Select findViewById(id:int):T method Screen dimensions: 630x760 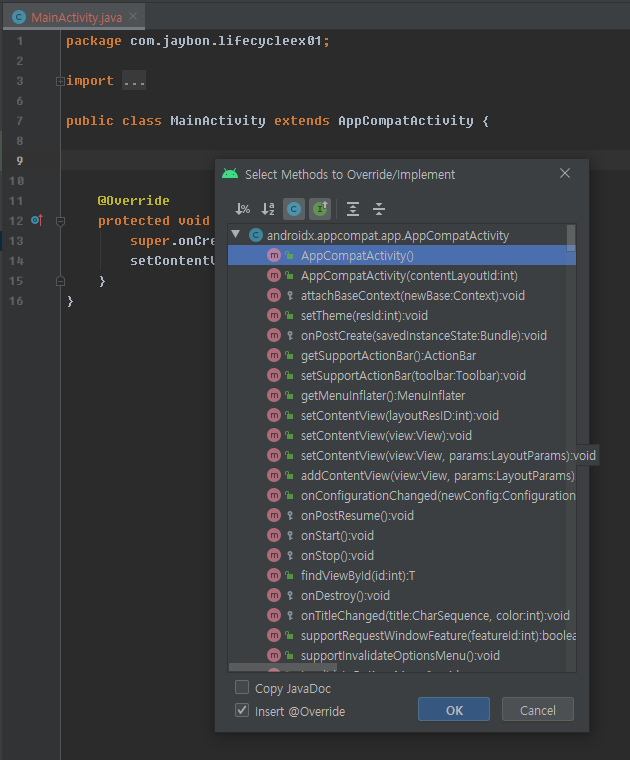point(402,575)
